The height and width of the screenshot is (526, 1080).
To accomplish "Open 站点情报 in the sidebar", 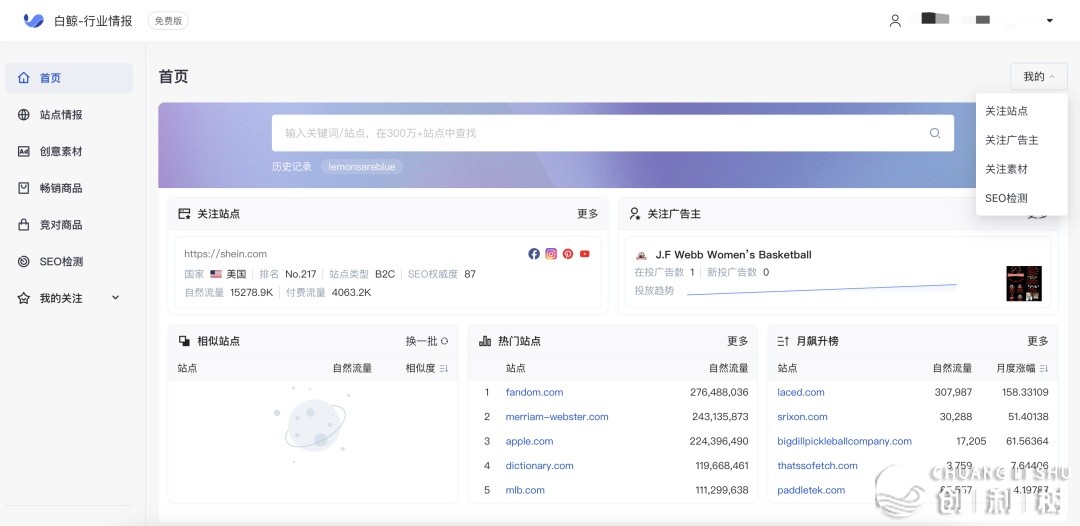I will (x=61, y=115).
